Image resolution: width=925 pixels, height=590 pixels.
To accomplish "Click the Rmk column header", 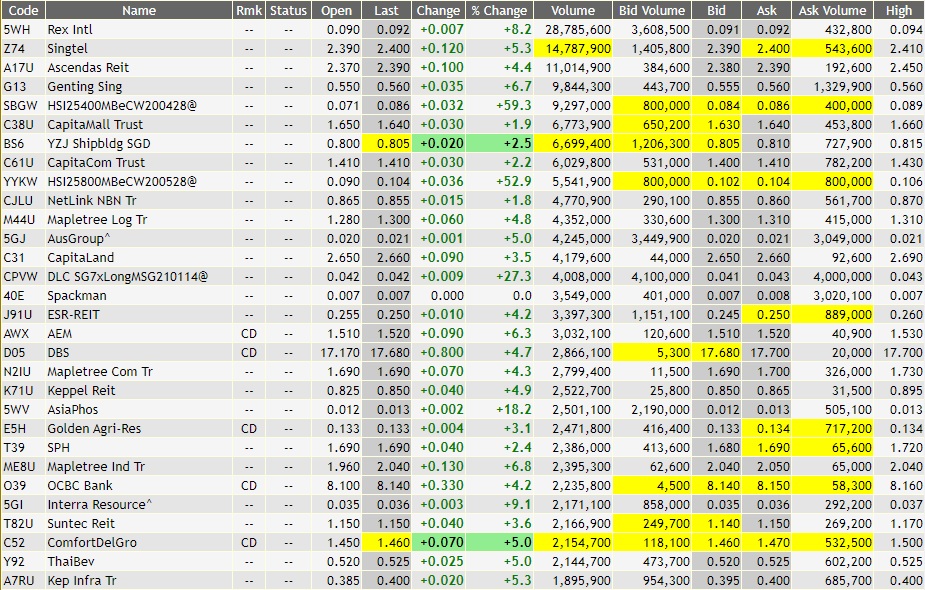I will pos(249,11).
